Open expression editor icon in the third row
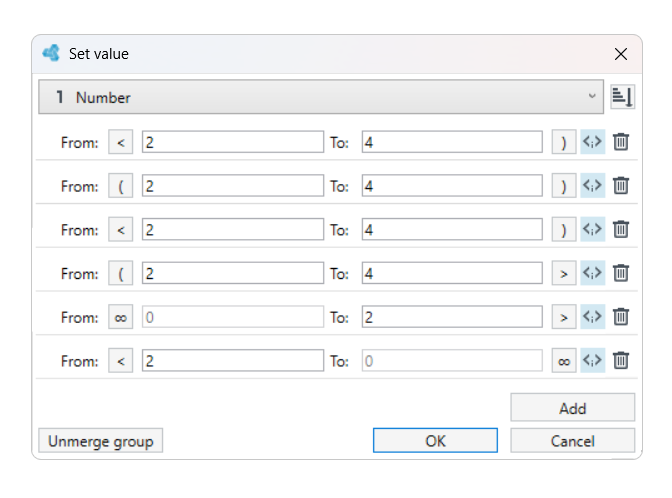The height and width of the screenshot is (498, 672). click(x=593, y=229)
